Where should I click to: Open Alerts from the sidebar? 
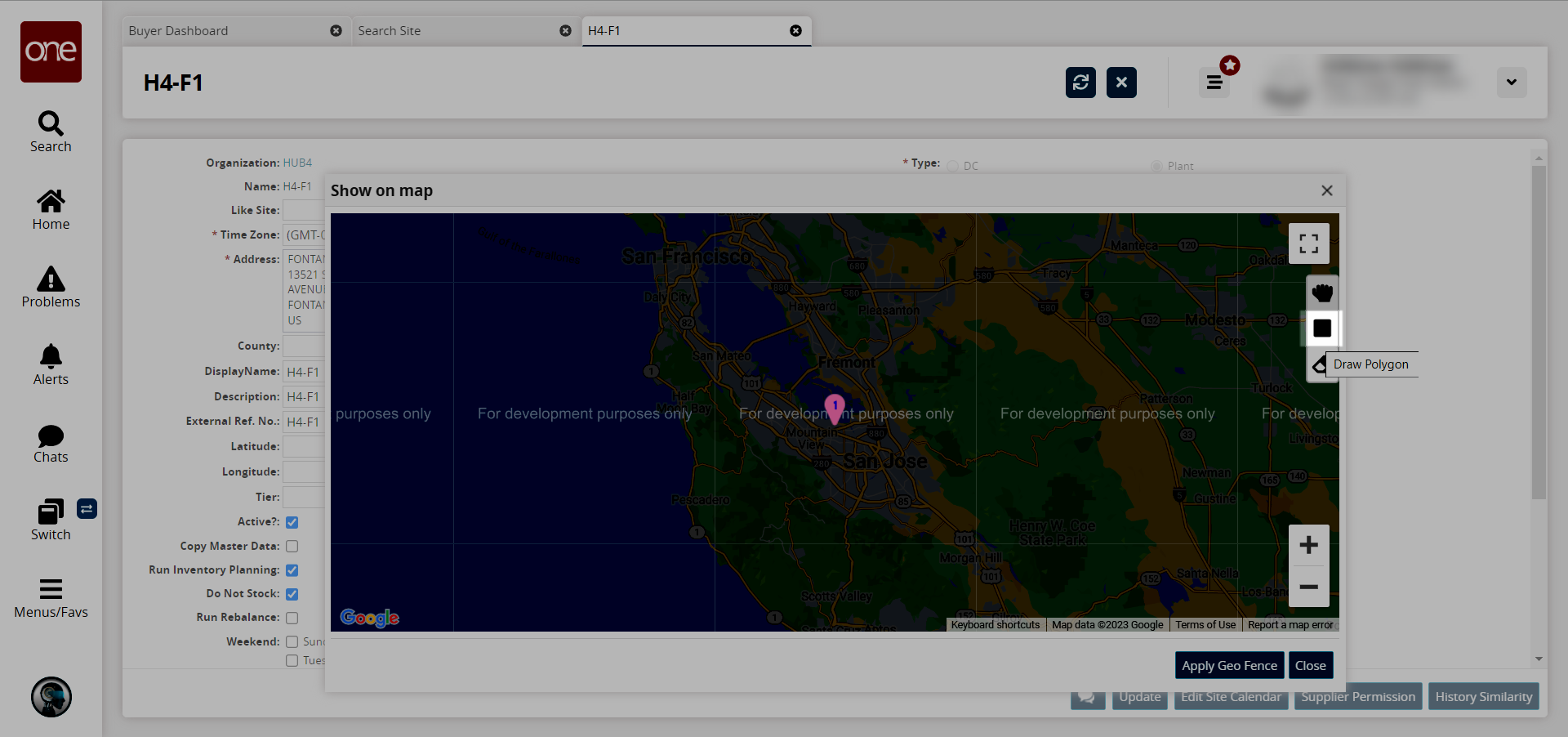[x=51, y=364]
